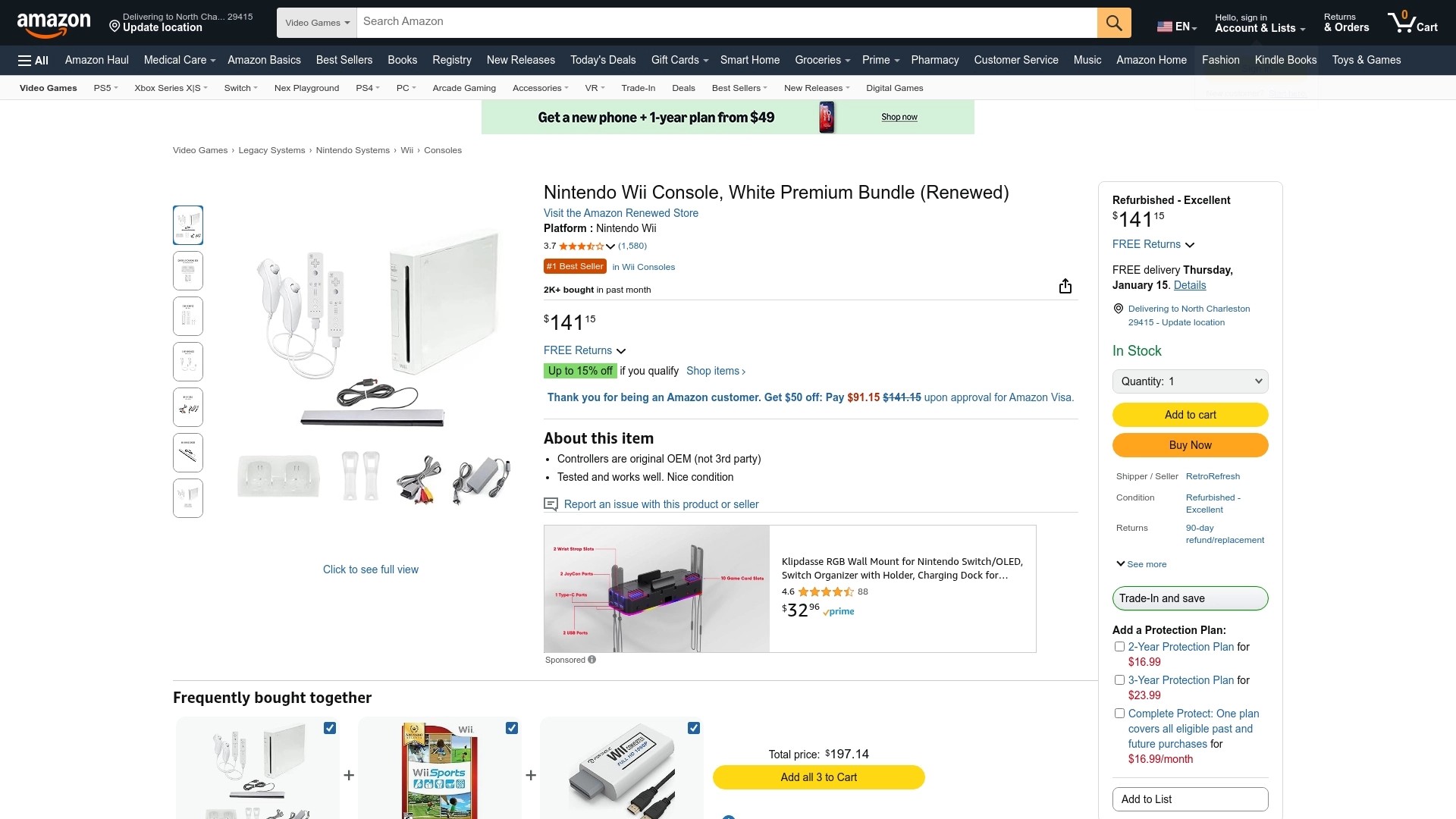Expand the Video Games search category dropdown
Screen dimensions: 1456x819
click(x=317, y=23)
